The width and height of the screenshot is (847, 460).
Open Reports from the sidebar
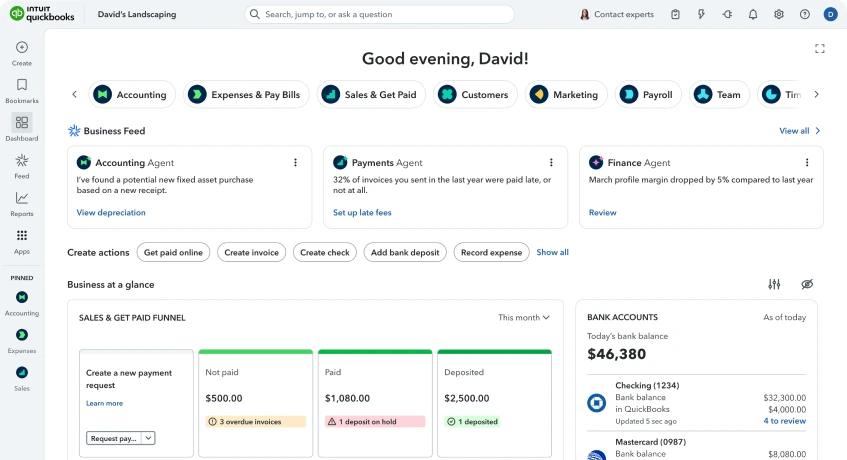(x=22, y=204)
